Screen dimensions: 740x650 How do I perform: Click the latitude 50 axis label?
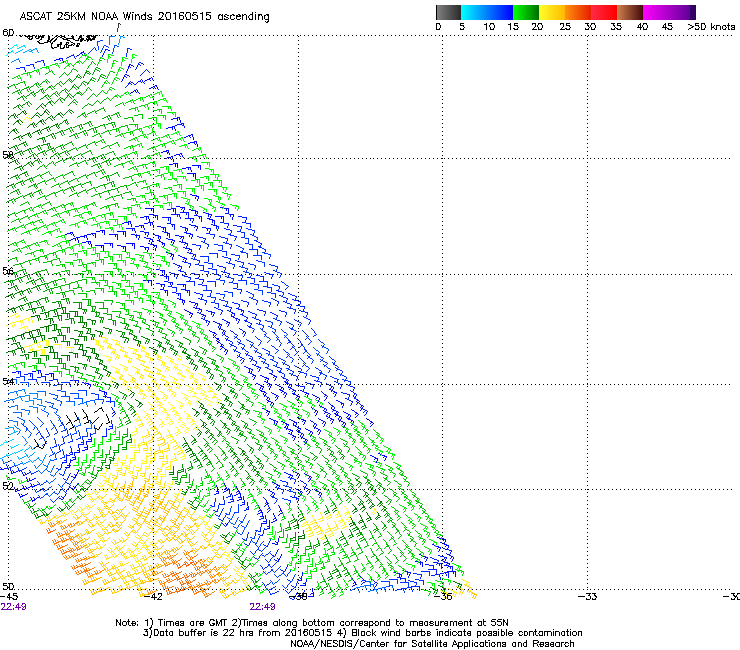click(x=8, y=586)
